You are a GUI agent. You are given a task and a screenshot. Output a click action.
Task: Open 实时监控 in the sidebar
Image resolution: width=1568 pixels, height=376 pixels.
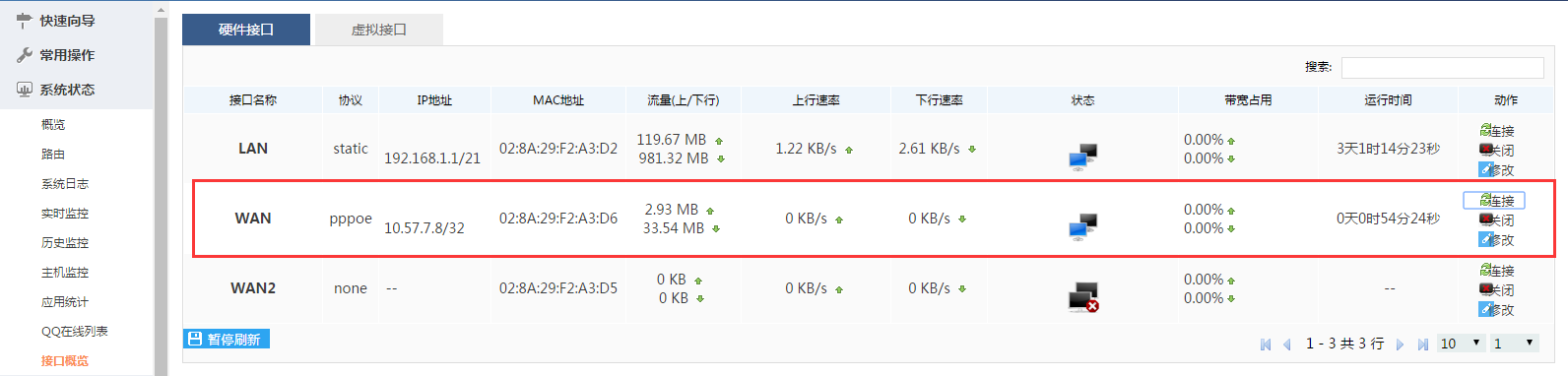[65, 214]
